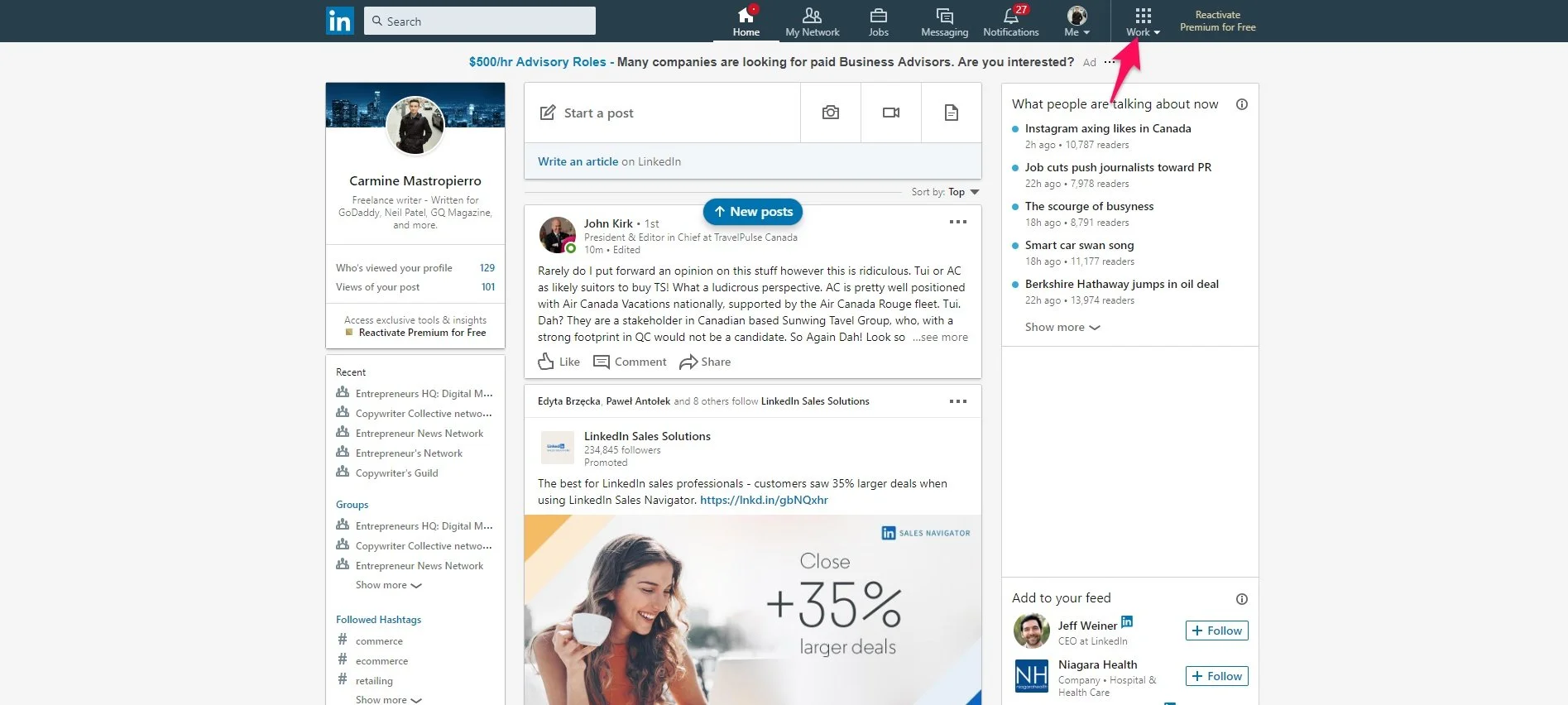Click the ad options ellipsis in the top banner
The image size is (1568, 705).
tap(1110, 62)
